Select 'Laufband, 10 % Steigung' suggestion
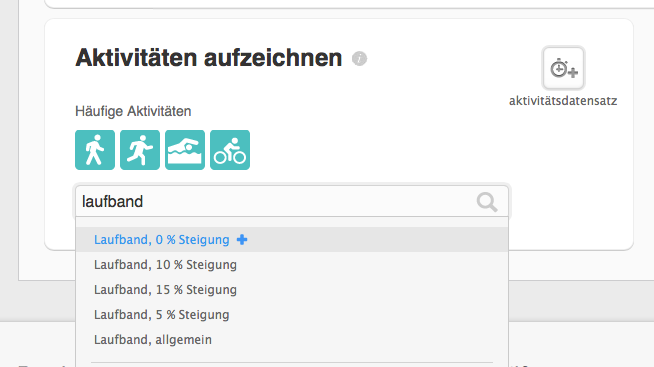Screen dimensions: 654x367 pos(165,264)
